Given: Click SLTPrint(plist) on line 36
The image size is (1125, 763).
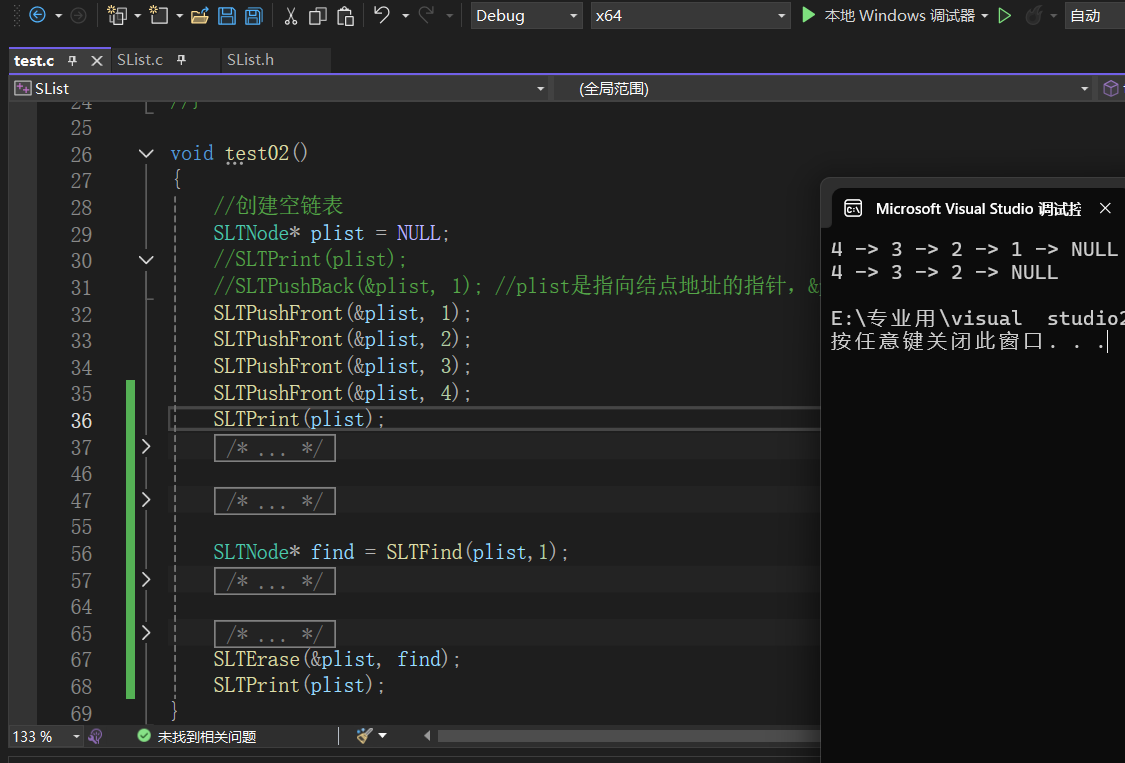Looking at the screenshot, I should pos(299,419).
